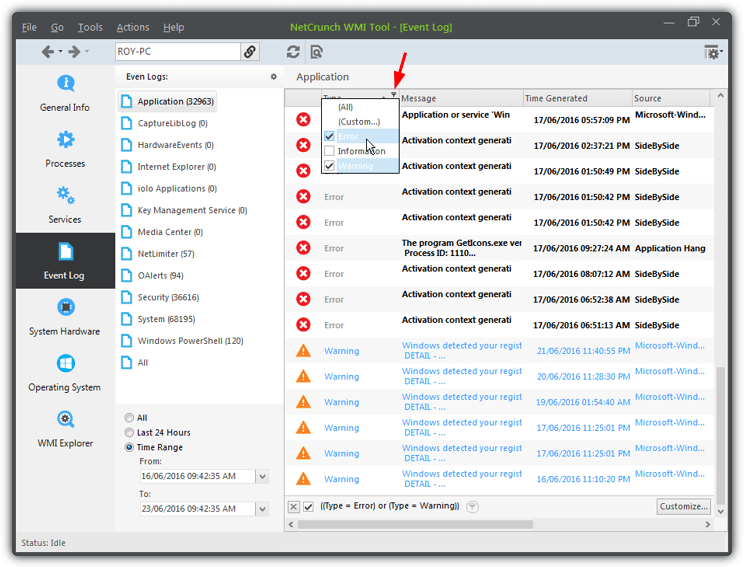Viewport: 744px width, 567px height.
Task: Open the WMI Explorer section
Action: coord(65,429)
